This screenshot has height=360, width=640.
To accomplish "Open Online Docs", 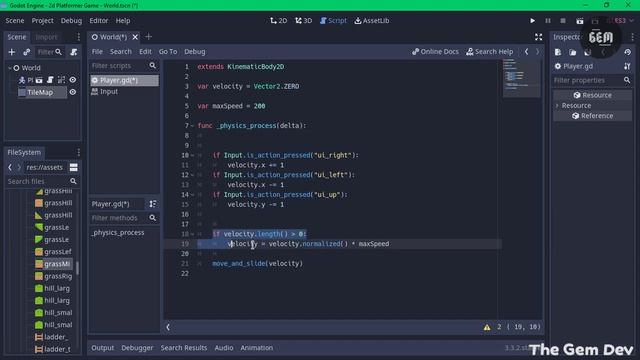I will (435, 52).
